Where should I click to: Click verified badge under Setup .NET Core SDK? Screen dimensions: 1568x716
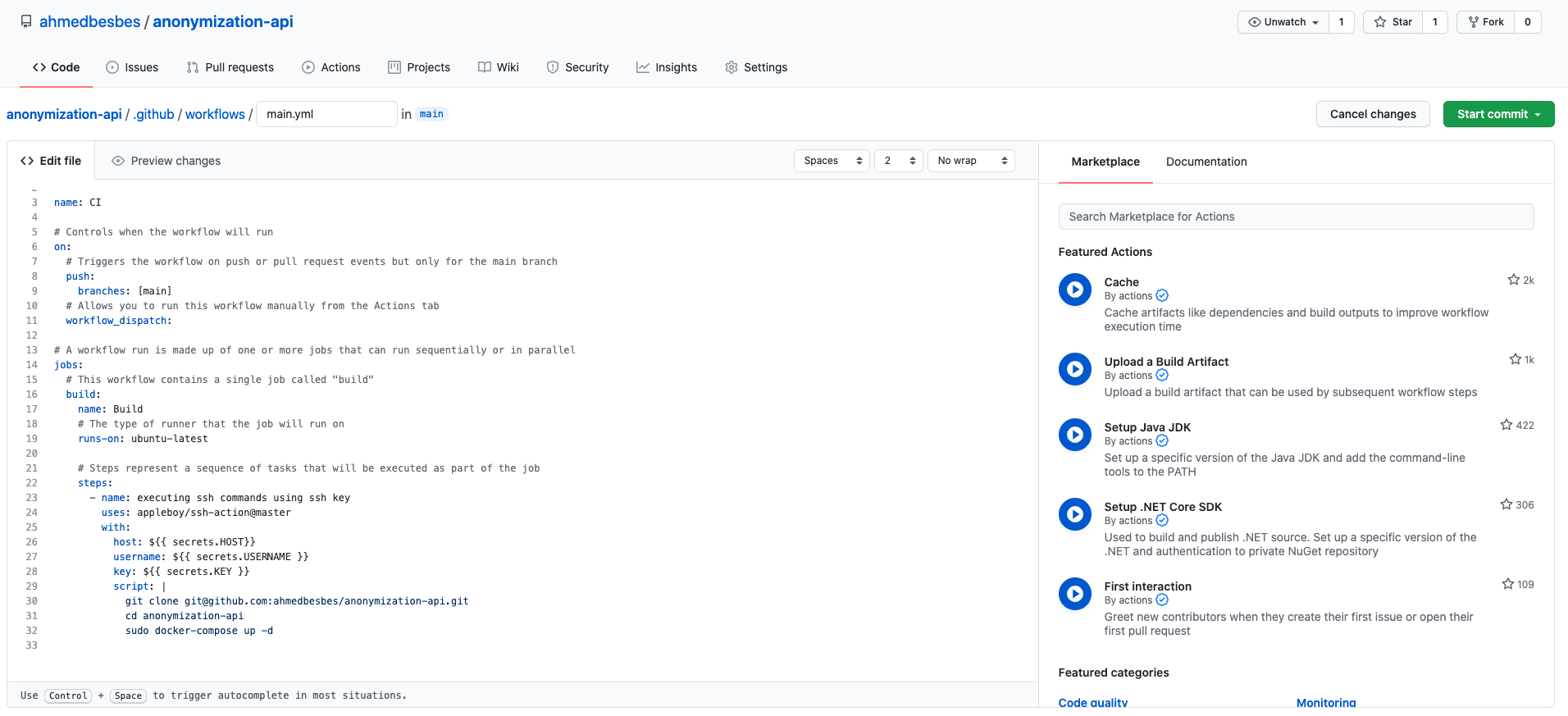coord(1162,521)
